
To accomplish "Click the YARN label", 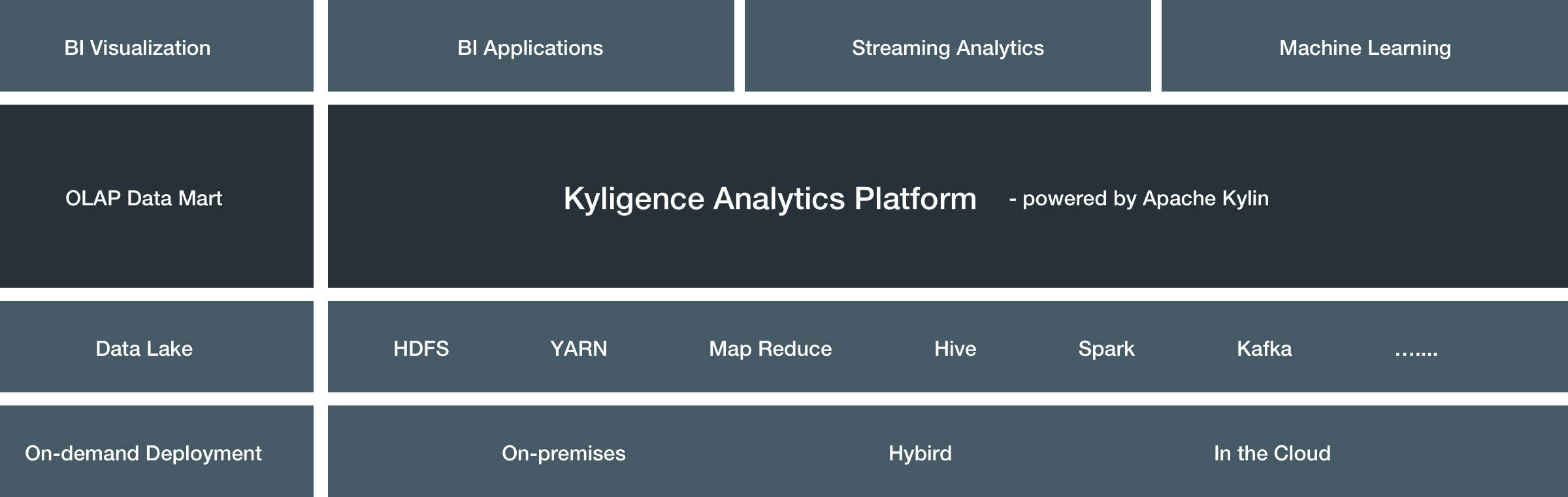I will pyautogui.click(x=579, y=349).
